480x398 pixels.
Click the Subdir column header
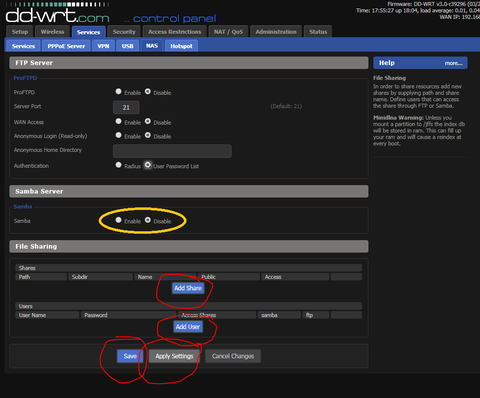tap(100, 277)
